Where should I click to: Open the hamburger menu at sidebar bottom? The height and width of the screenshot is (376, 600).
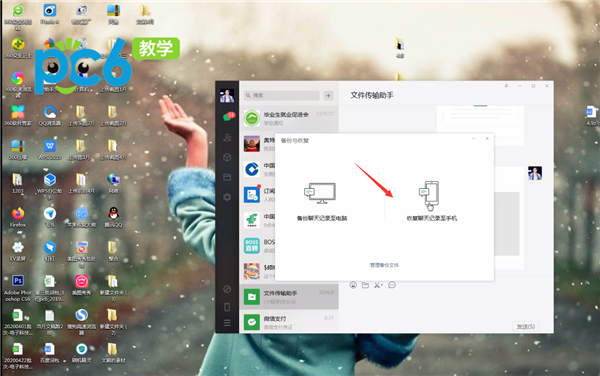pos(227,323)
